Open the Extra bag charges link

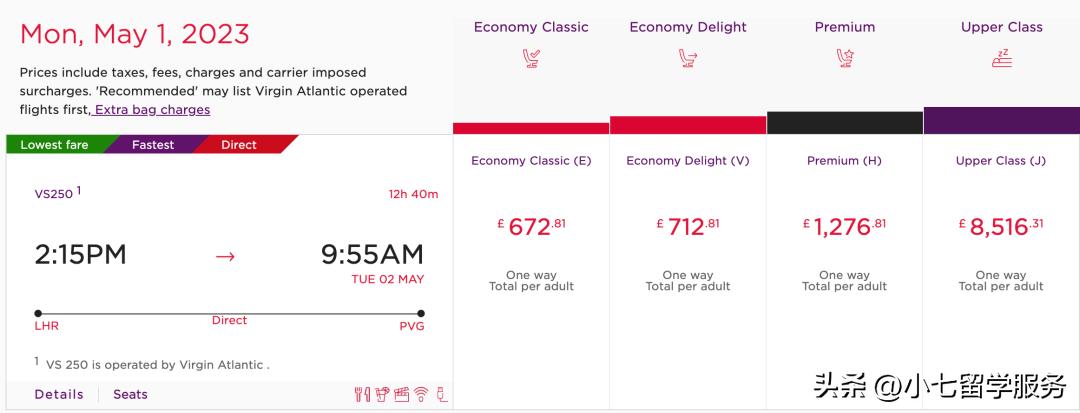(152, 110)
